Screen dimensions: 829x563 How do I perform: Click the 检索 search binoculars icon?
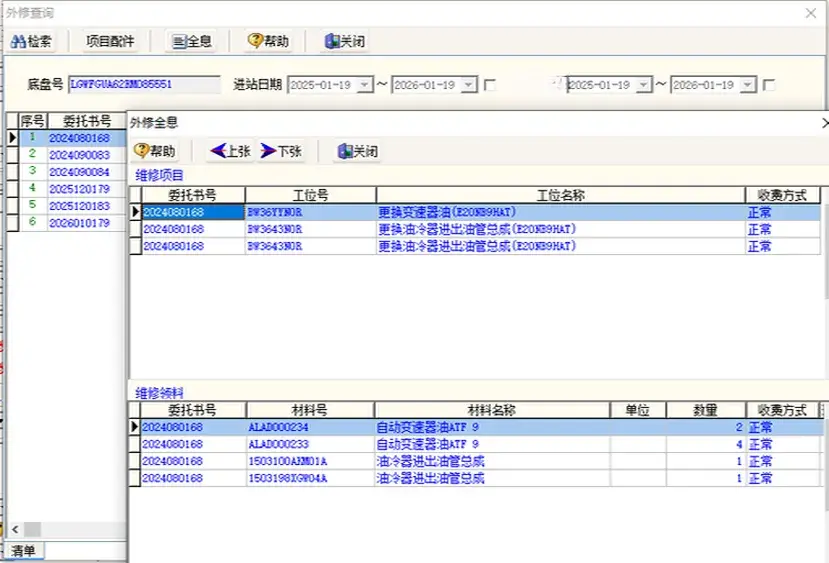[x=19, y=41]
